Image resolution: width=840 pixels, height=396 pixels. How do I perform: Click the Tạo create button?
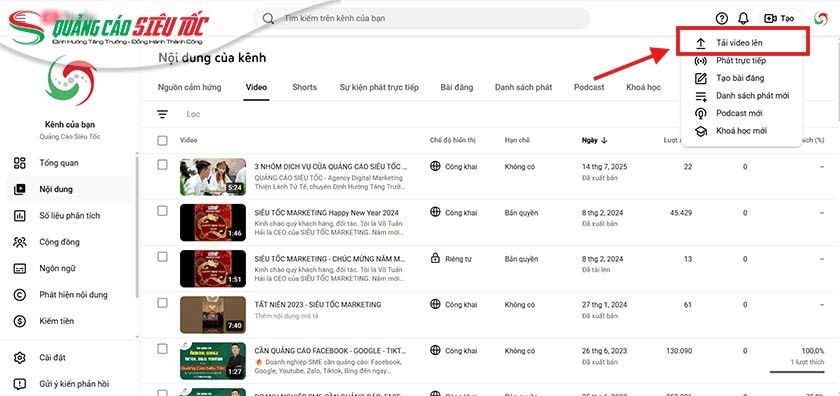point(779,18)
